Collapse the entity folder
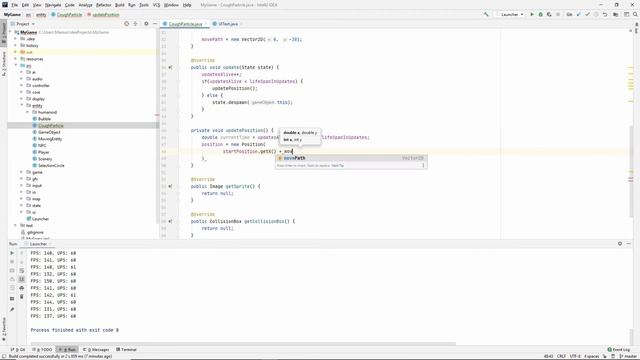Screen dimensions: 640x360 click(22, 105)
